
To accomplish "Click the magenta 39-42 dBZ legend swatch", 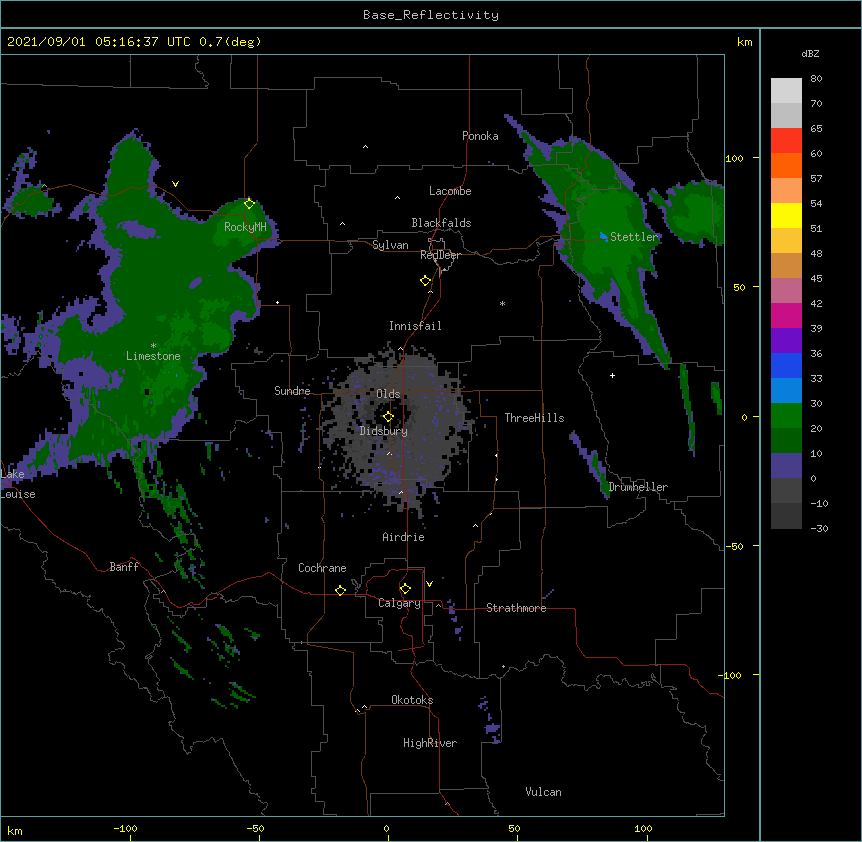I will click(x=786, y=315).
